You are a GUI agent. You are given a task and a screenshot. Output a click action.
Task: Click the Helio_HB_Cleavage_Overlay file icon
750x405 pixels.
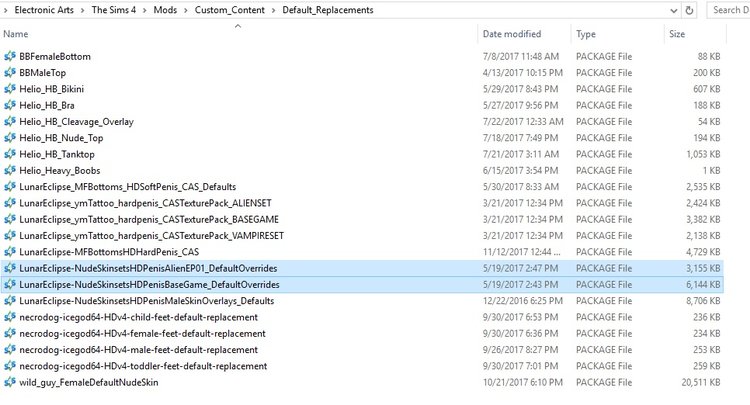[x=10, y=121]
